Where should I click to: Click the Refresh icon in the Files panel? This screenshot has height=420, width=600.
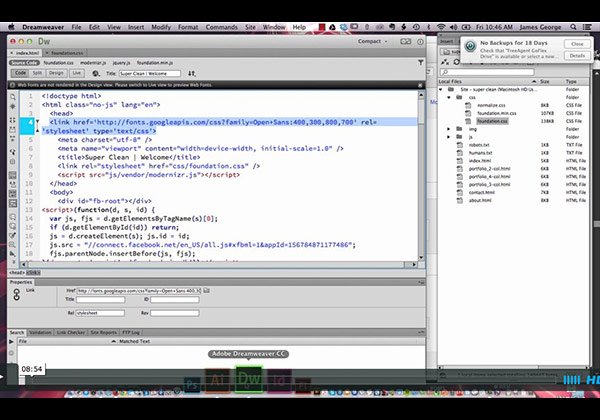point(457,62)
